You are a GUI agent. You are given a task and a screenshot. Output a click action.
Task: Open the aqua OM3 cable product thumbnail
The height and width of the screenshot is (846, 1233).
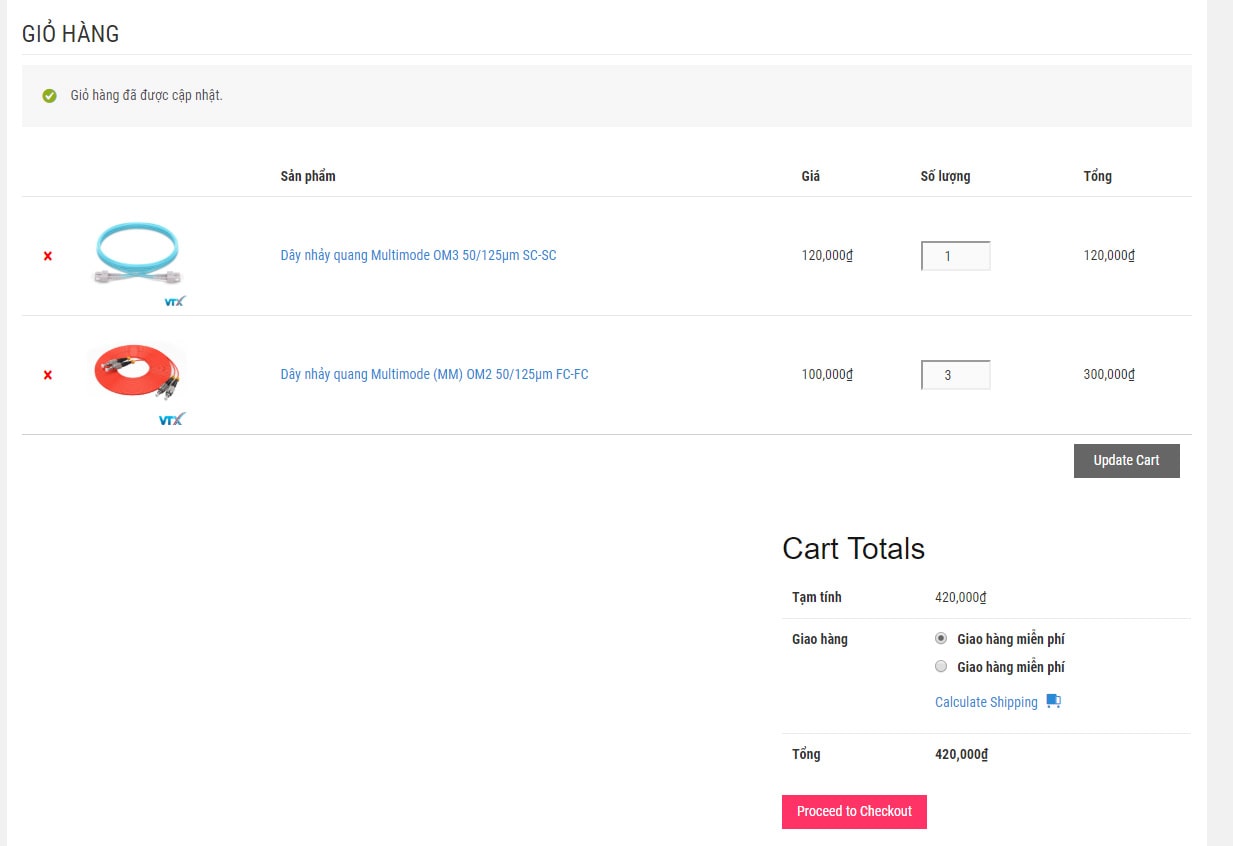(137, 256)
